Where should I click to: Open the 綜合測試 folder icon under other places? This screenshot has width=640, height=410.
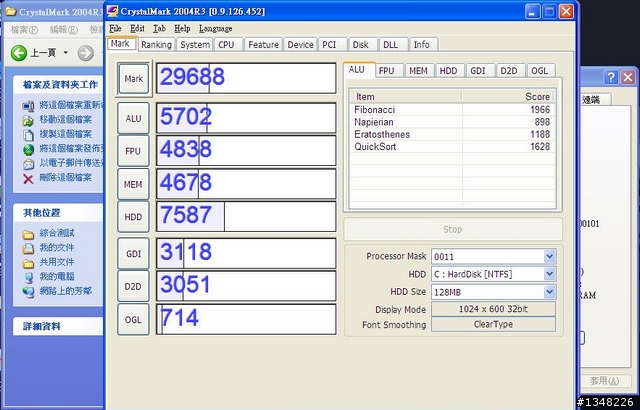(28, 234)
